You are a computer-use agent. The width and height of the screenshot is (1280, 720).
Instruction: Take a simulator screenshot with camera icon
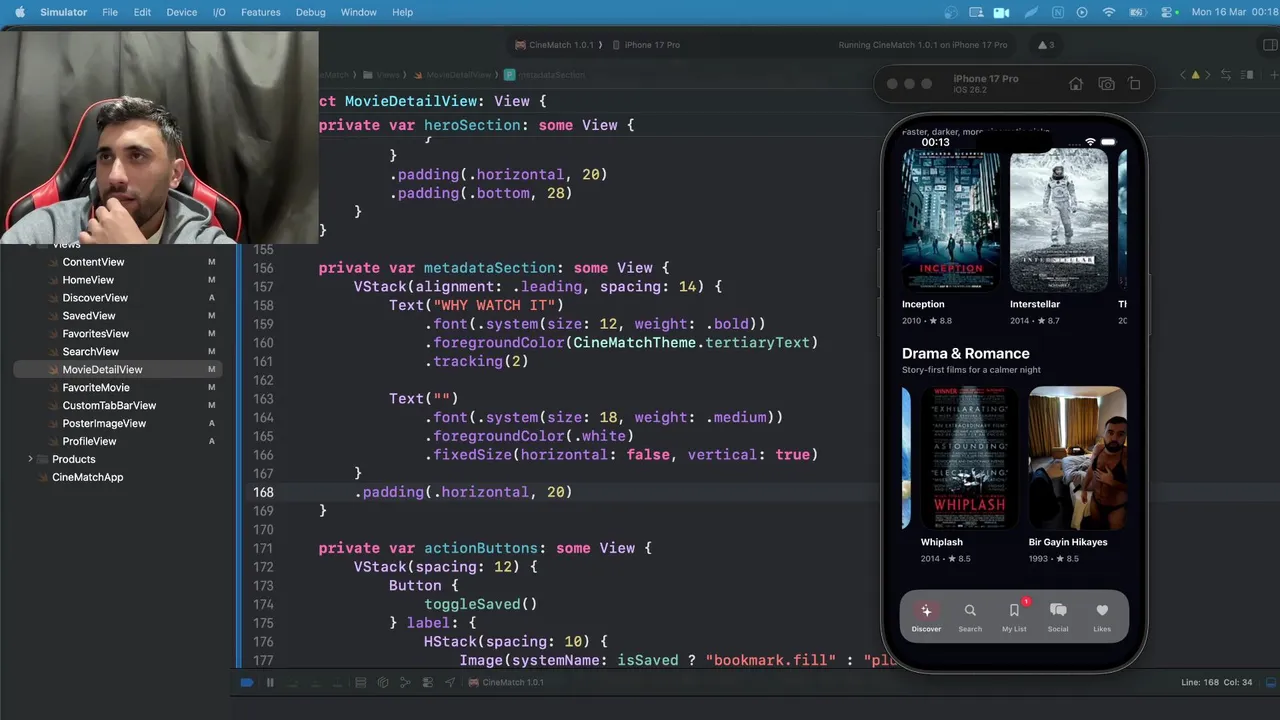point(1106,84)
